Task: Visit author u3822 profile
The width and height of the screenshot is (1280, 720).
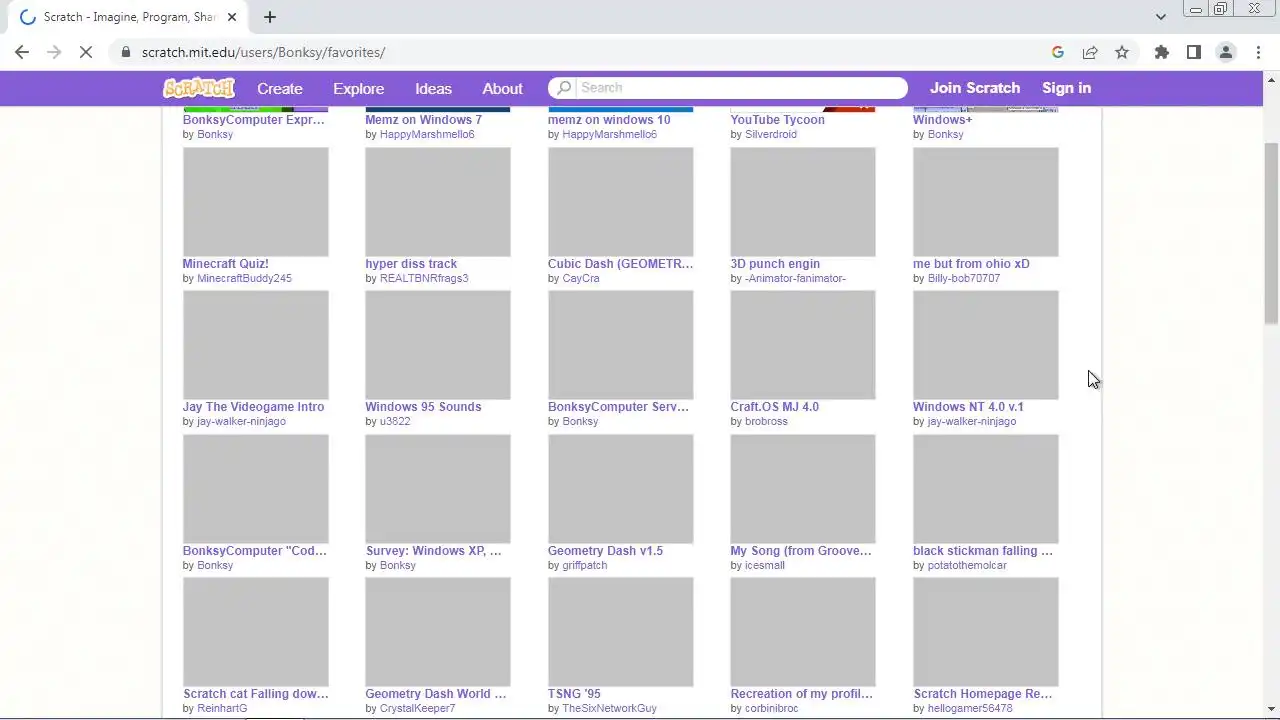Action: coord(395,421)
